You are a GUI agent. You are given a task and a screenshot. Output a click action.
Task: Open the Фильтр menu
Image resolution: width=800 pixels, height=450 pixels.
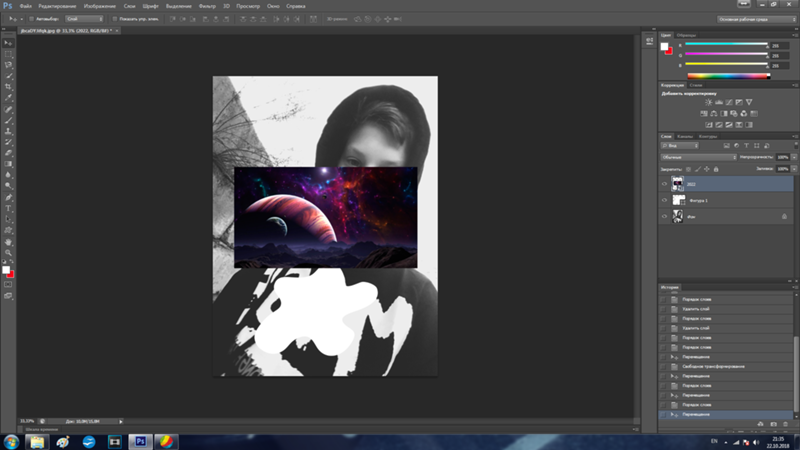(207, 6)
